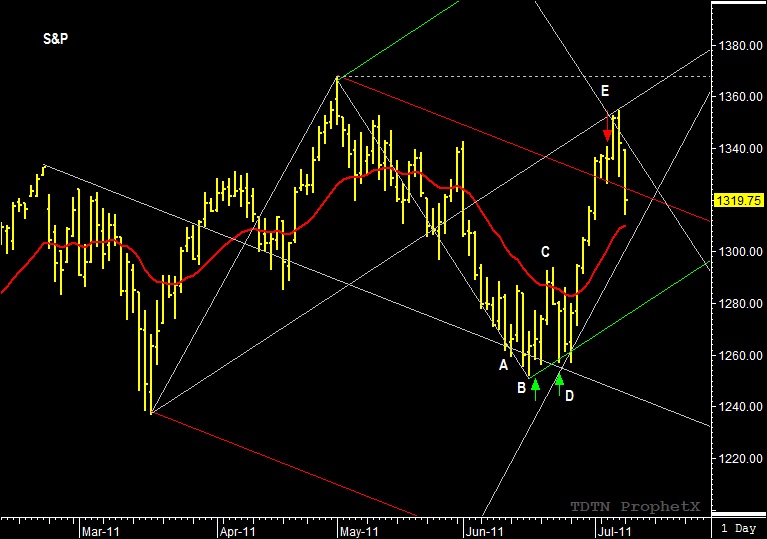
Task: Click the wave label E
Action: (605, 91)
